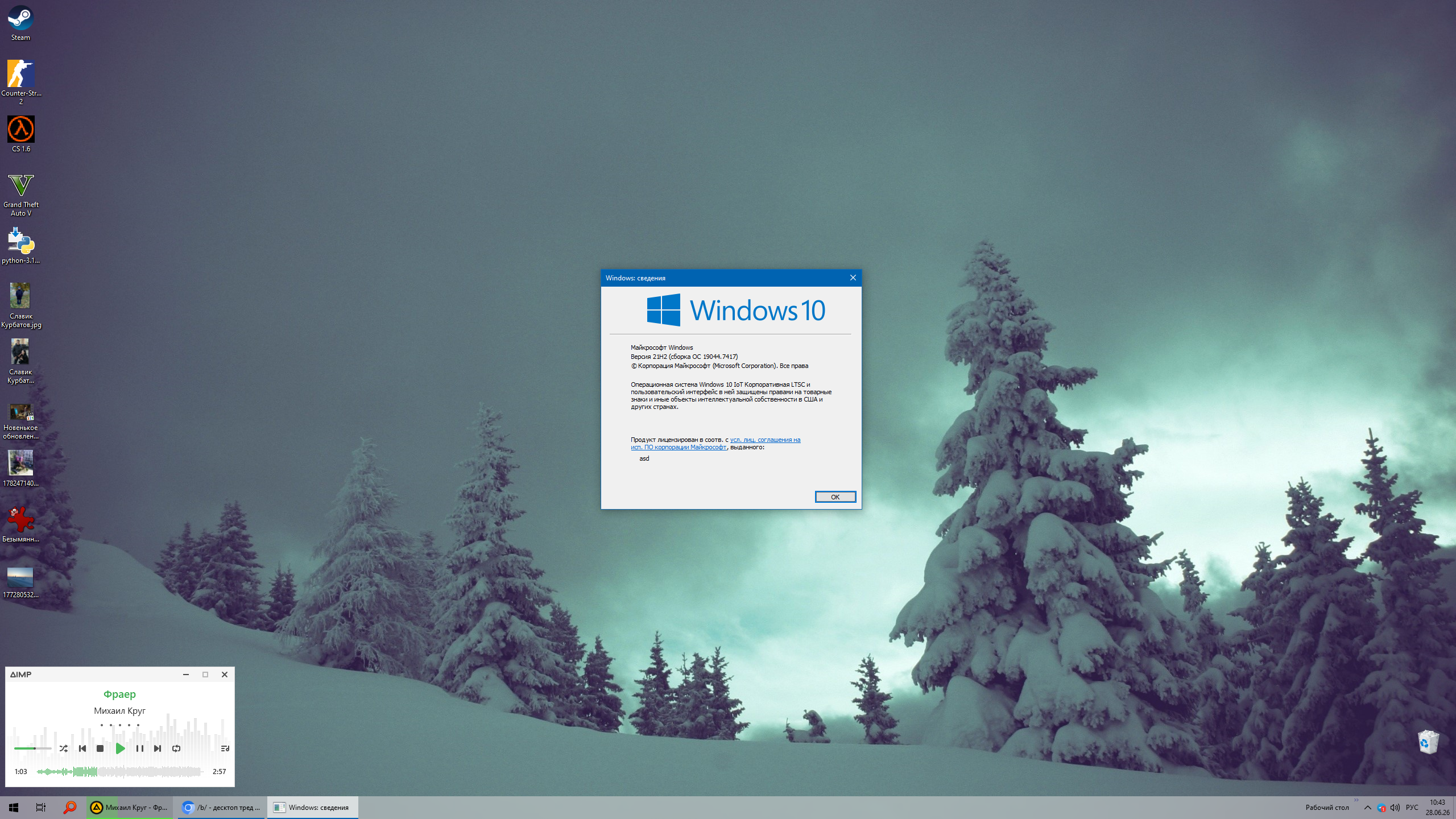
Task: Click the elapsed time 1:03 in AIMP
Action: [x=21, y=772]
